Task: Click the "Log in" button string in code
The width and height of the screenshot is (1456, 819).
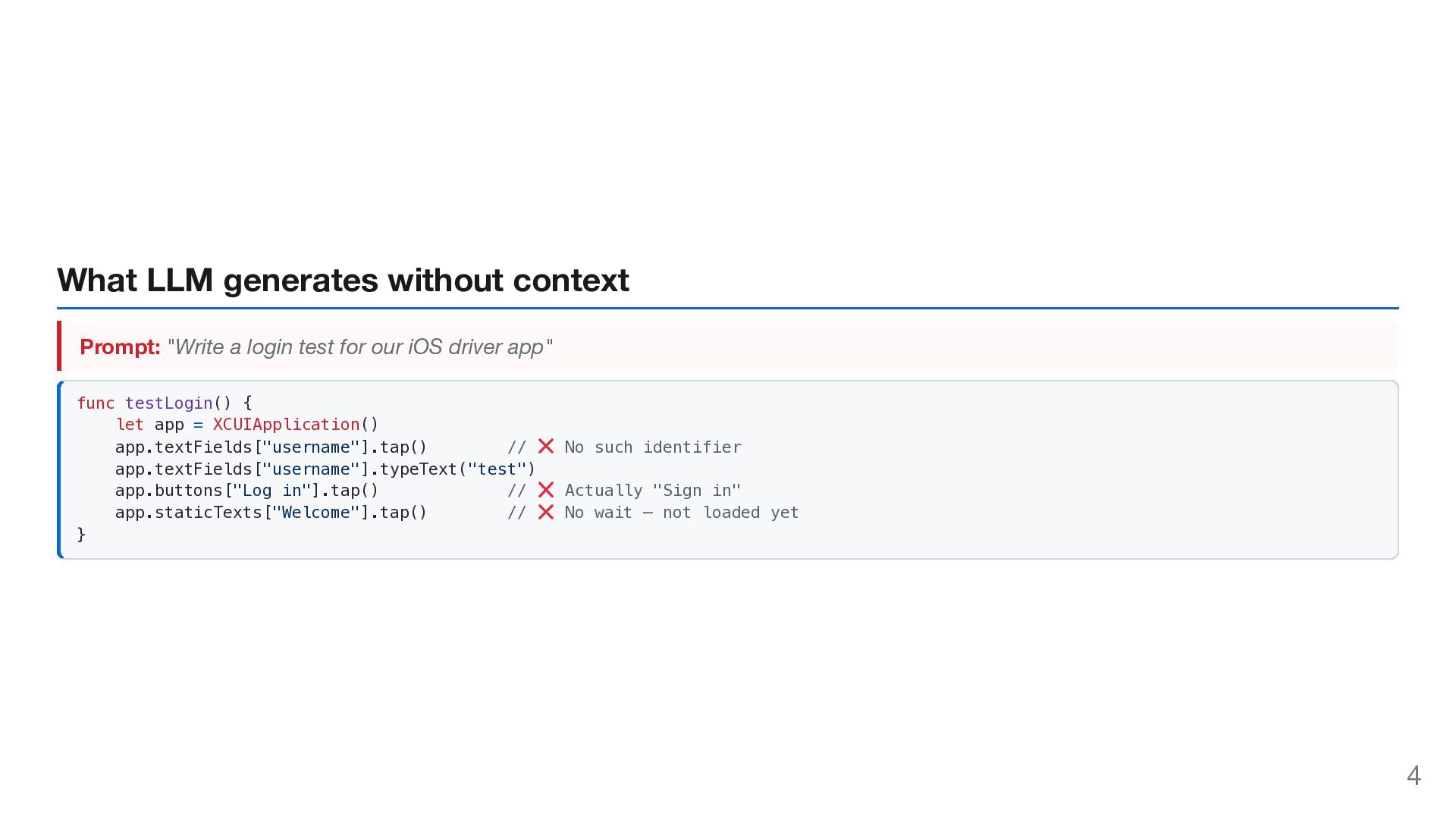Action: coord(271,491)
